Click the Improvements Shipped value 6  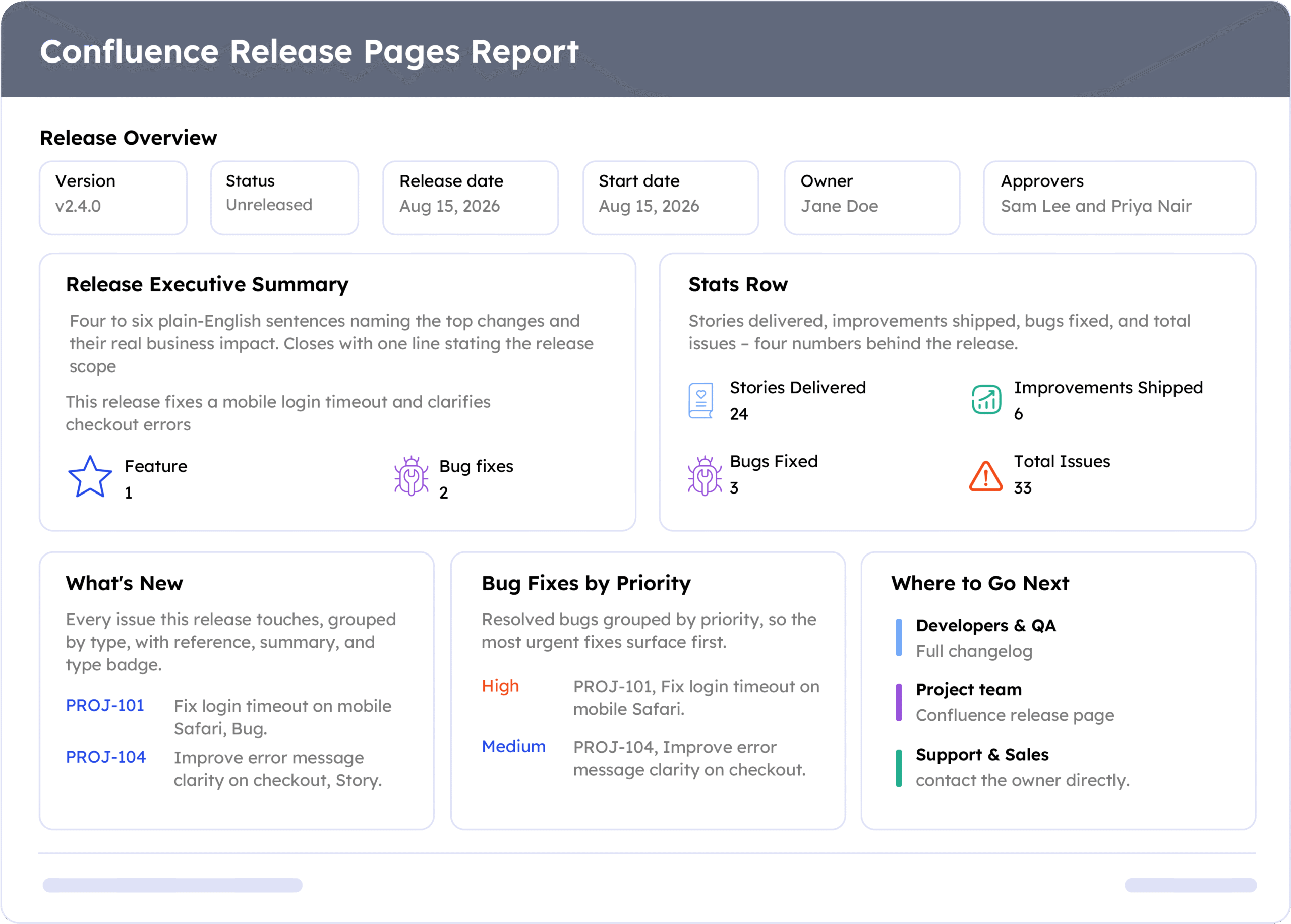coord(1018,414)
